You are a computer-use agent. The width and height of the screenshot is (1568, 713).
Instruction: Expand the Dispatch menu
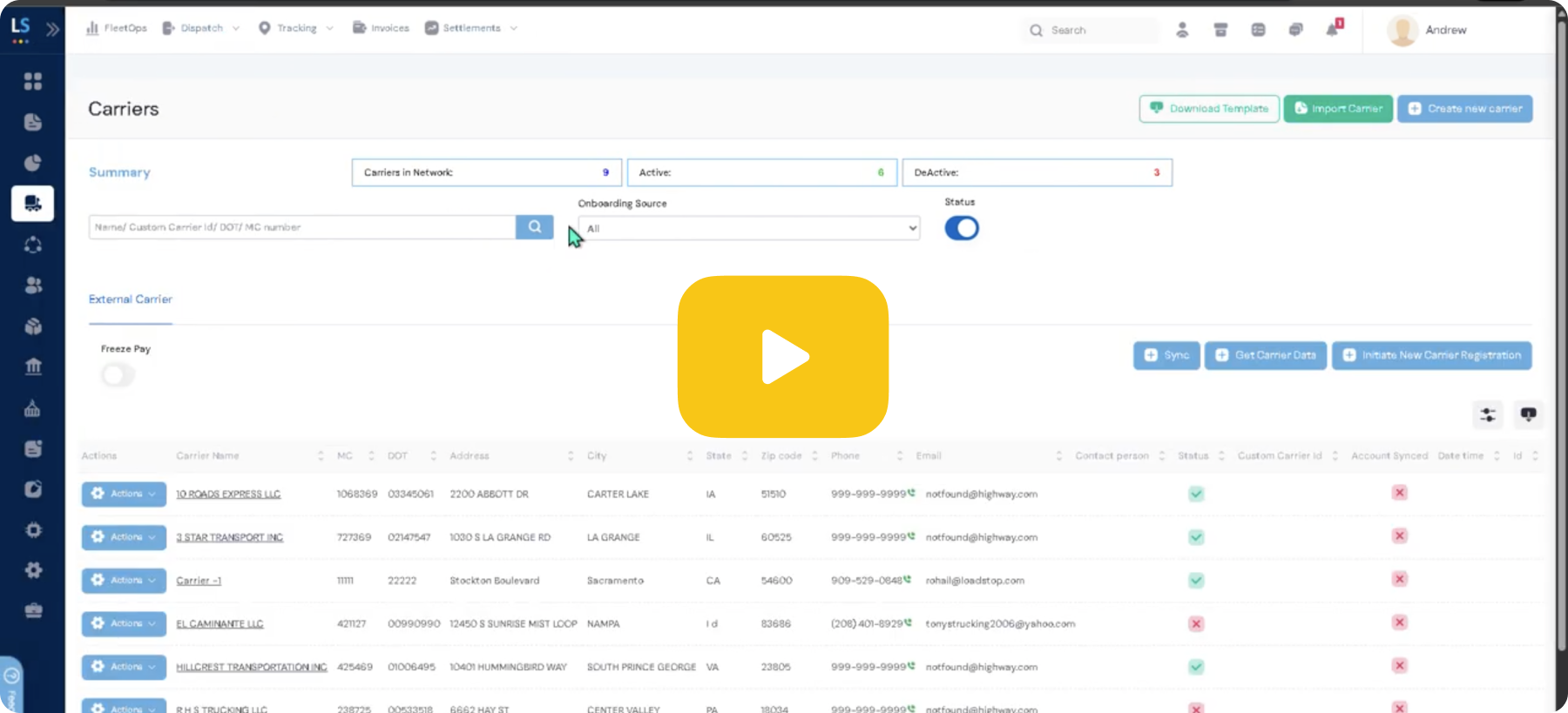coord(201,28)
